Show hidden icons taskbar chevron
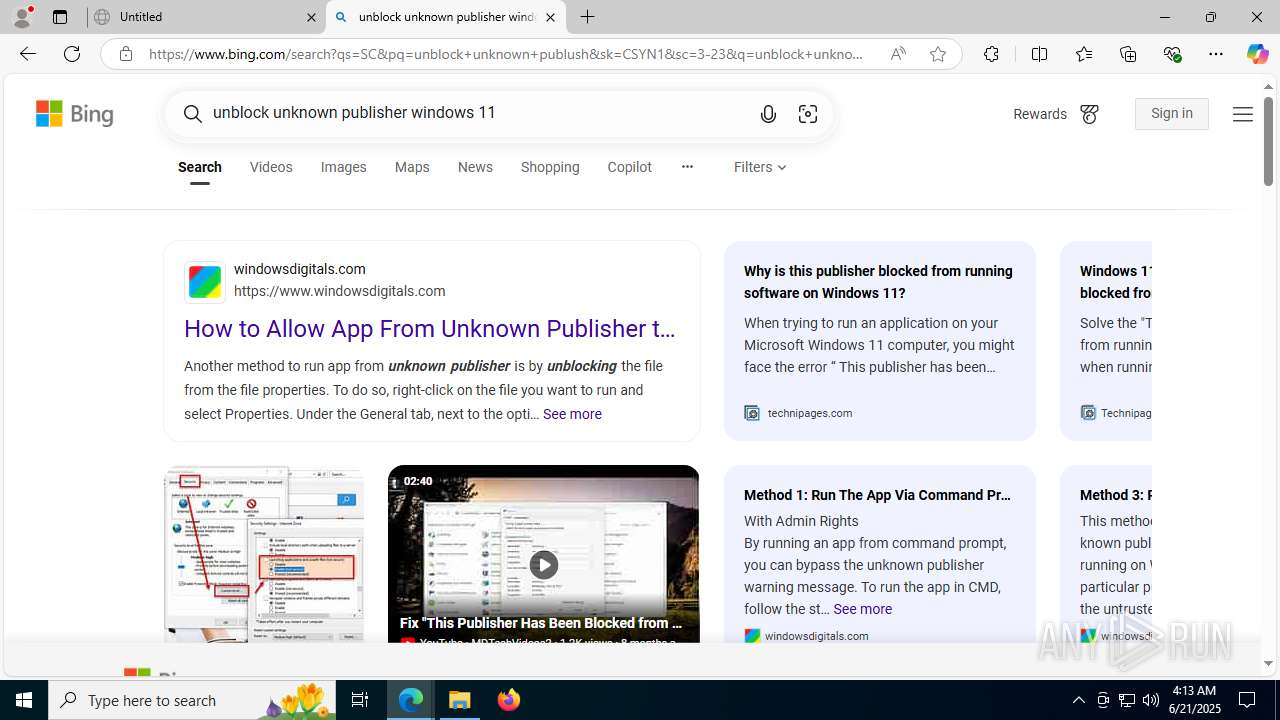 (1078, 700)
